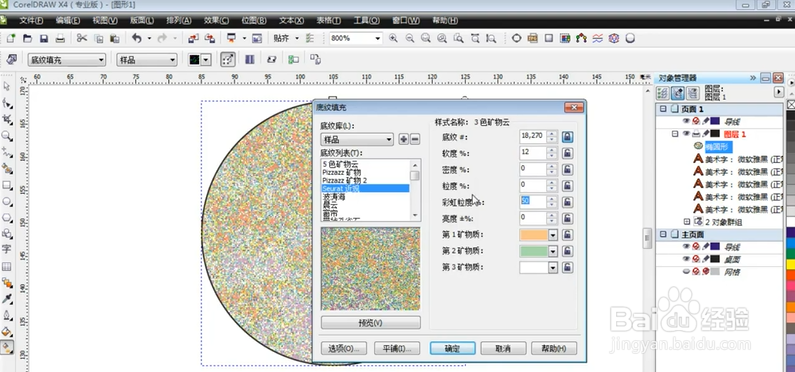Select the Table tool in toolbox

coord(7,266)
